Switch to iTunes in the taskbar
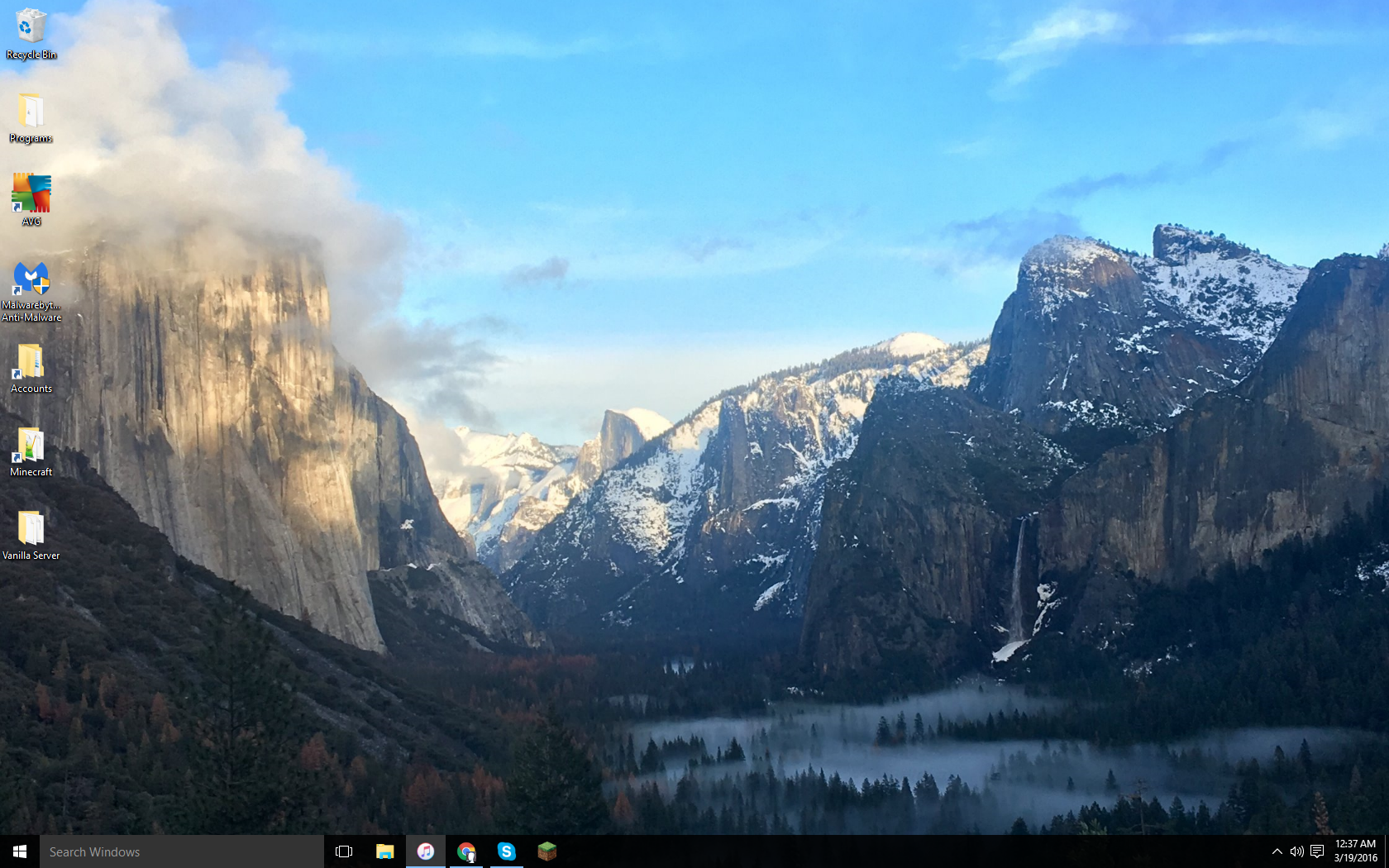Viewport: 1389px width, 868px height. [425, 851]
